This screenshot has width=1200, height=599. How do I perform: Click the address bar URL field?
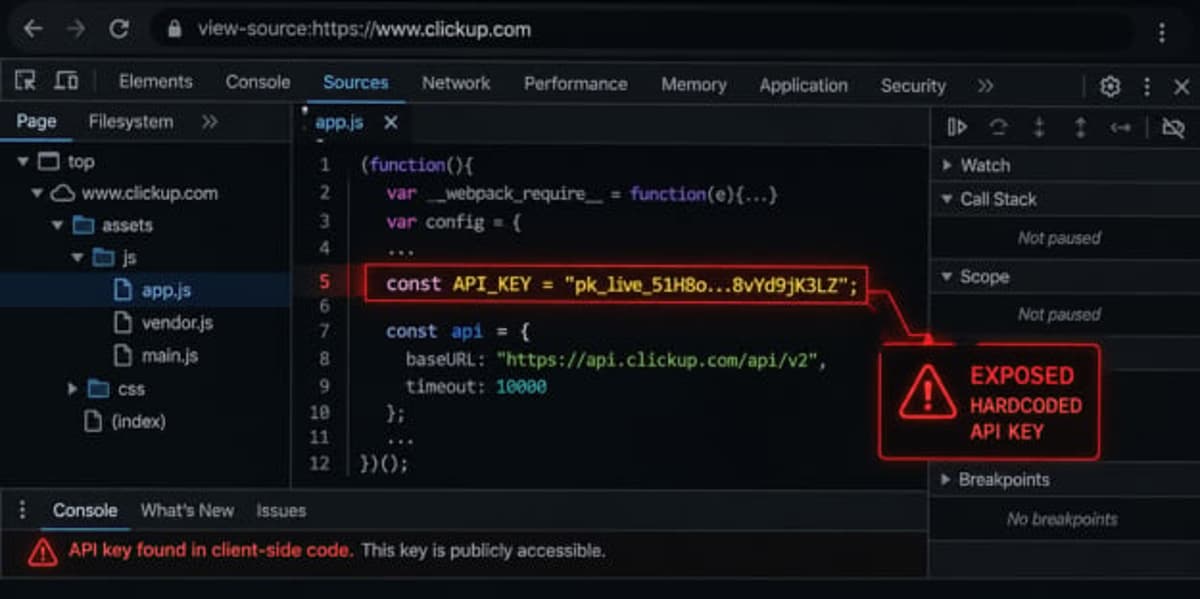[640, 29]
